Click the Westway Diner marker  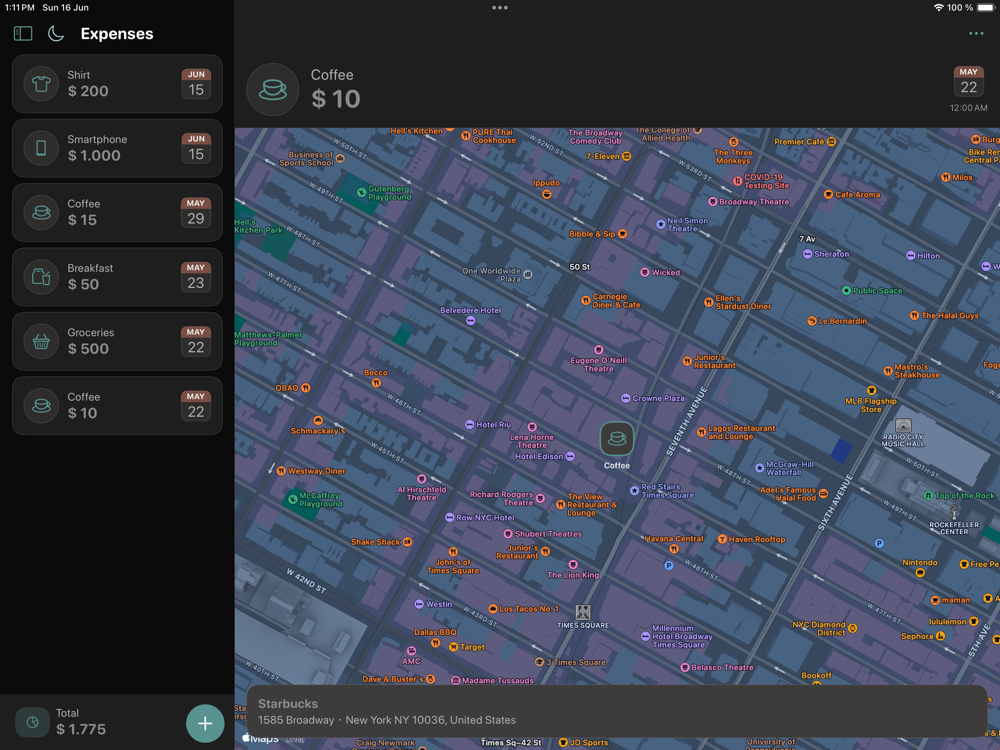(281, 471)
